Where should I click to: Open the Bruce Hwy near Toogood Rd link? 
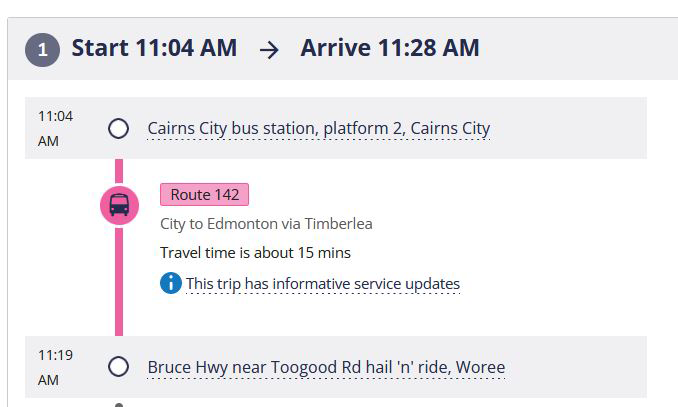click(x=326, y=367)
